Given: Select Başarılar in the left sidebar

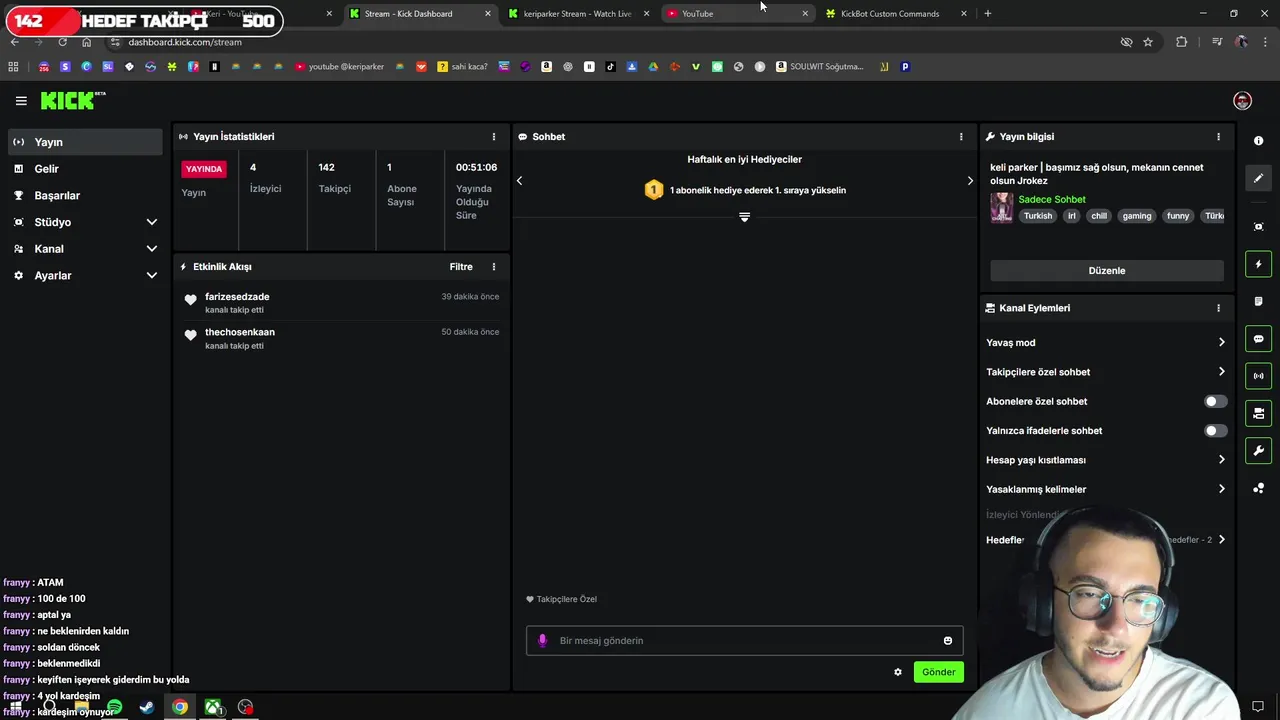Looking at the screenshot, I should point(85,195).
